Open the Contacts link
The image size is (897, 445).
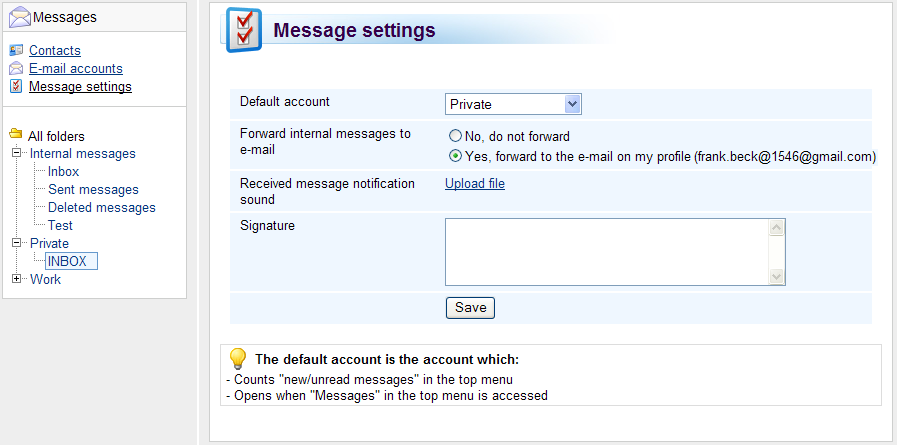click(x=55, y=50)
